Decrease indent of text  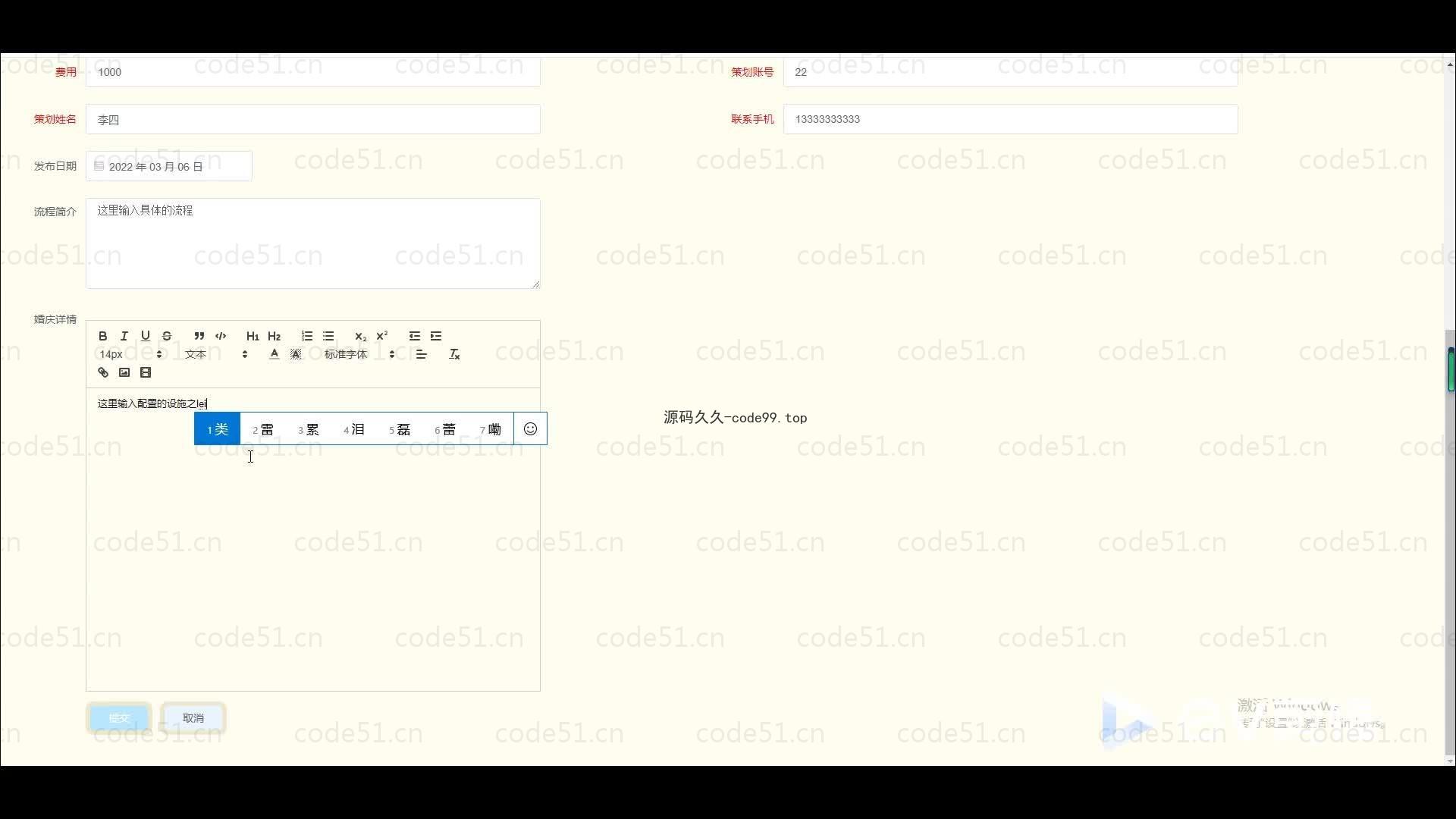point(414,336)
